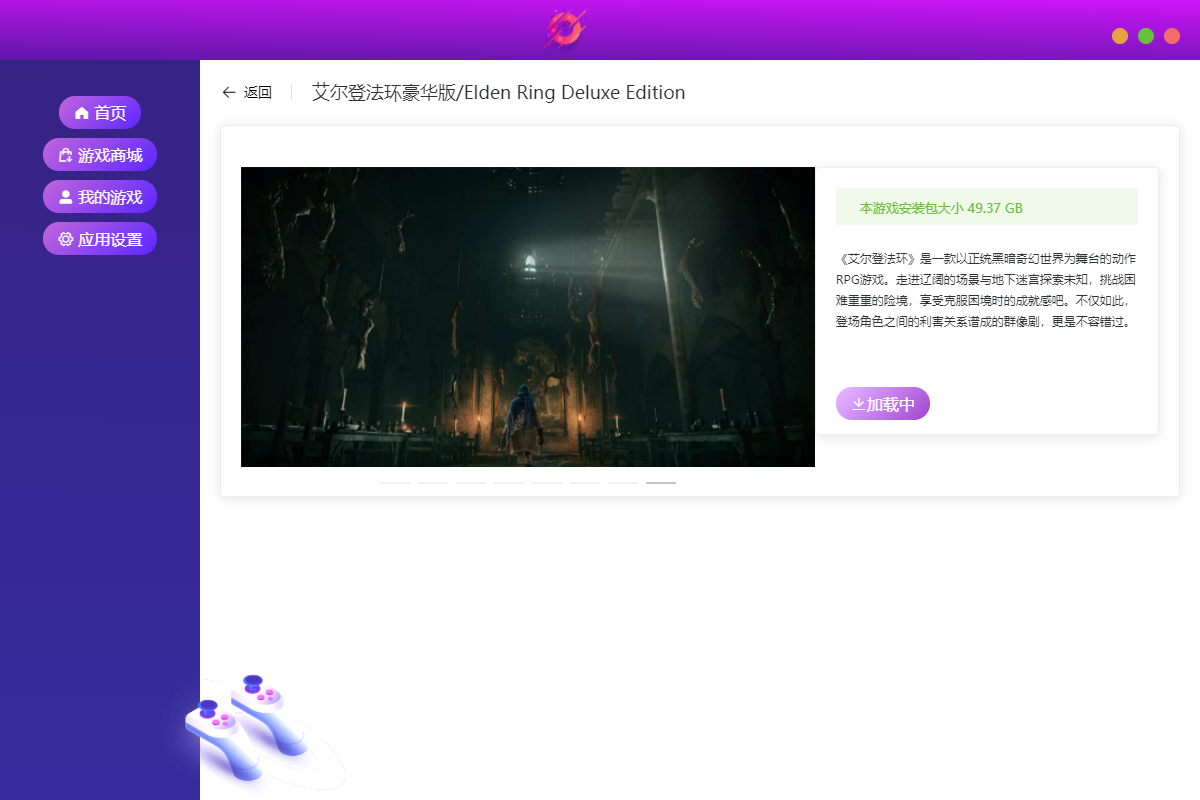This screenshot has width=1200, height=800.
Task: Click the title 艾尔登法环豪华版/Elden Ring Deluxe Edition
Action: click(x=499, y=92)
